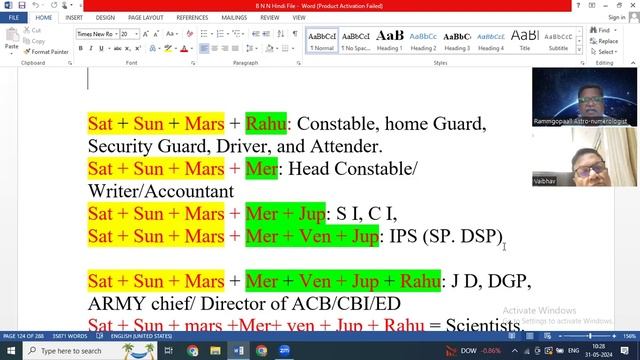Viewport: 640px width, 360px height.
Task: Open the Select dropdown in Editing
Action: [604, 52]
